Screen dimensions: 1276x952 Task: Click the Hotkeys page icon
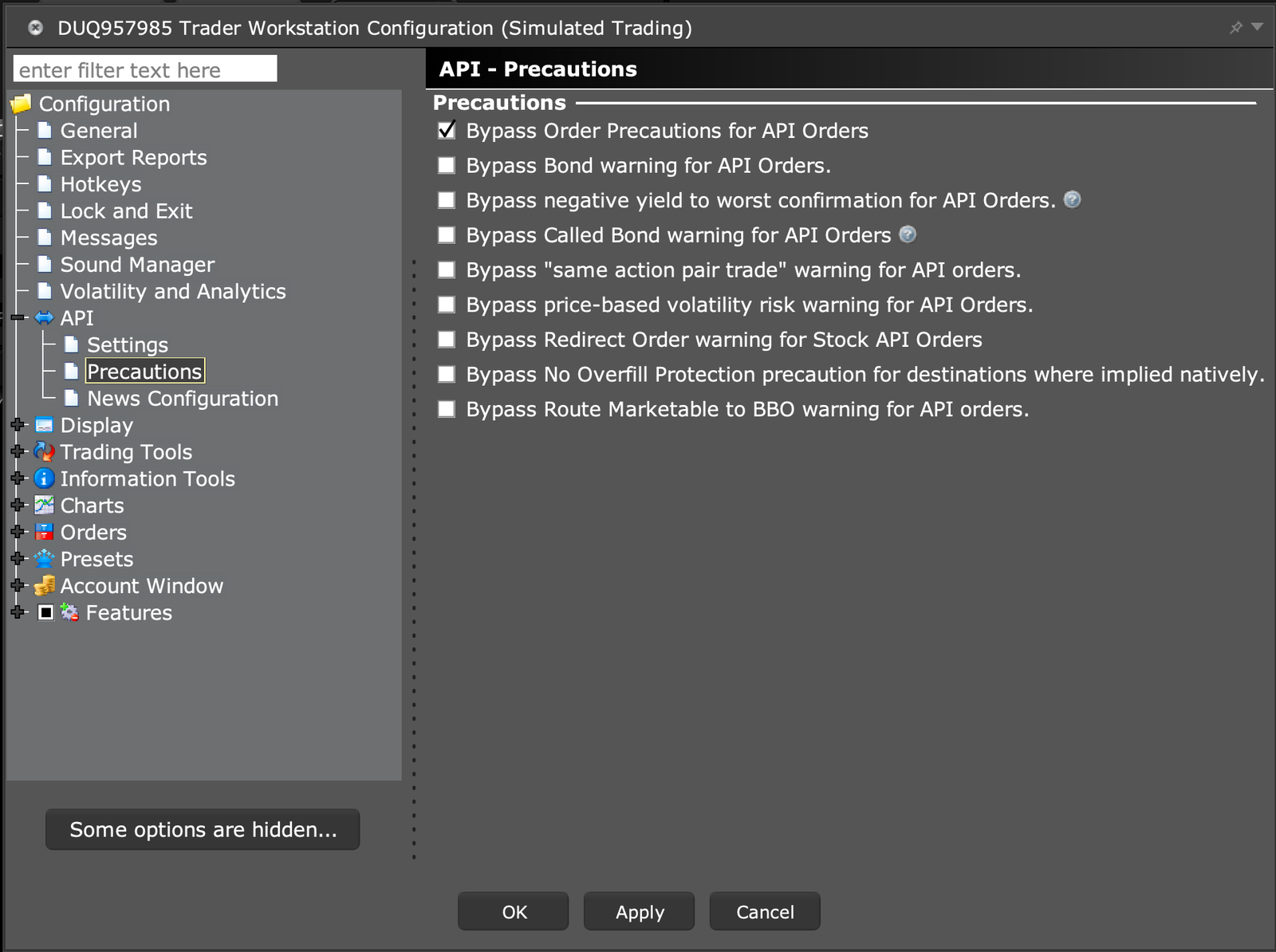[45, 184]
